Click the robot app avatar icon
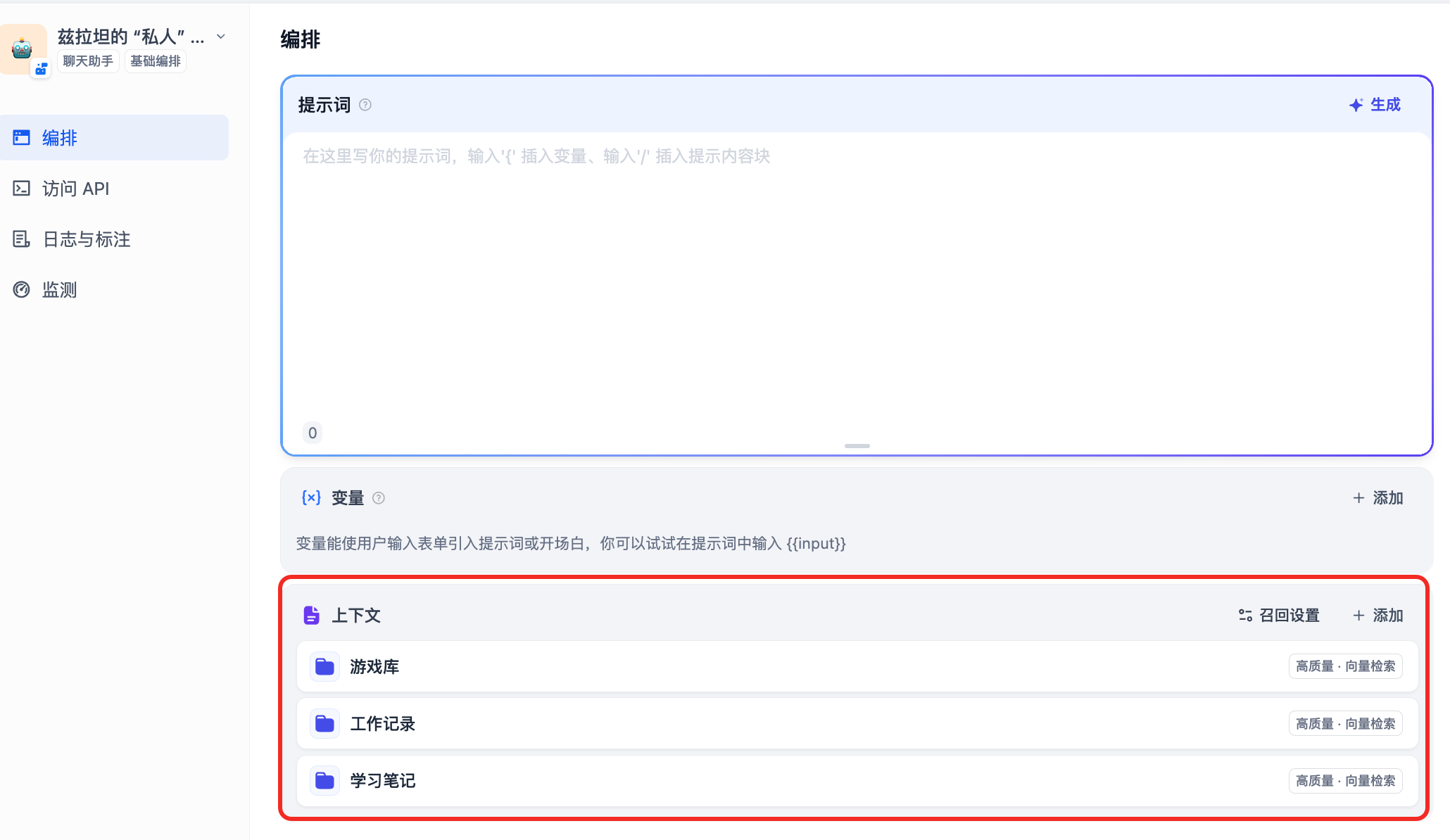Screen dimensions: 1450x840 click(x=23, y=49)
